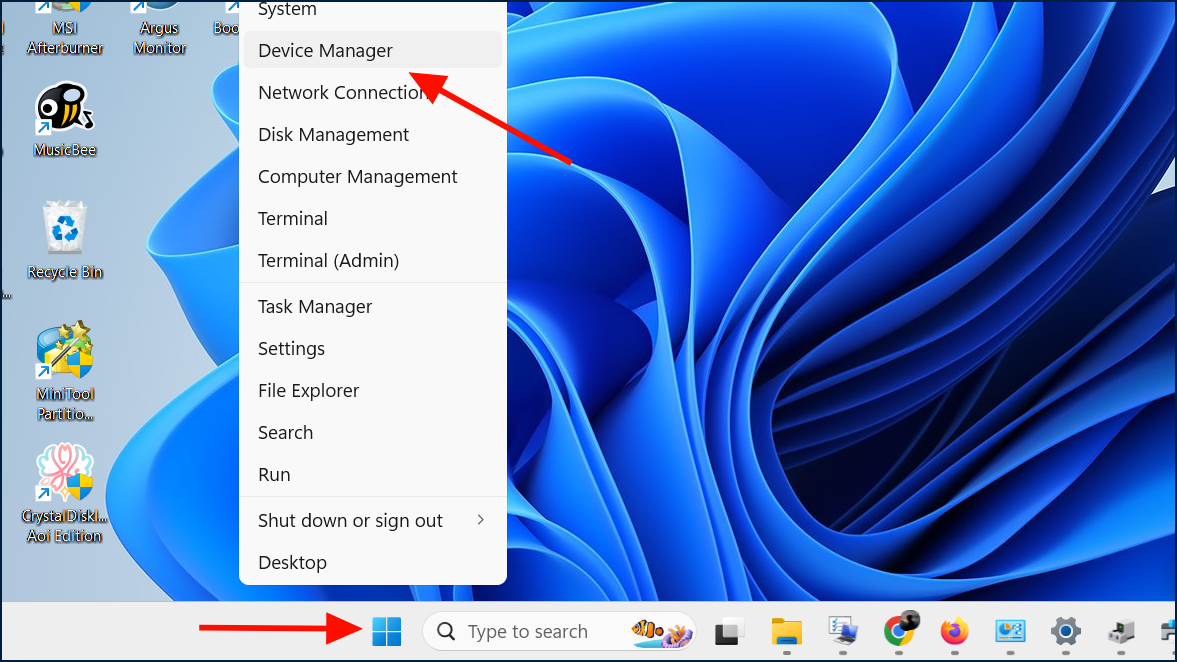This screenshot has width=1177, height=662.
Task: Click the Task View taskbar button
Action: pos(728,631)
